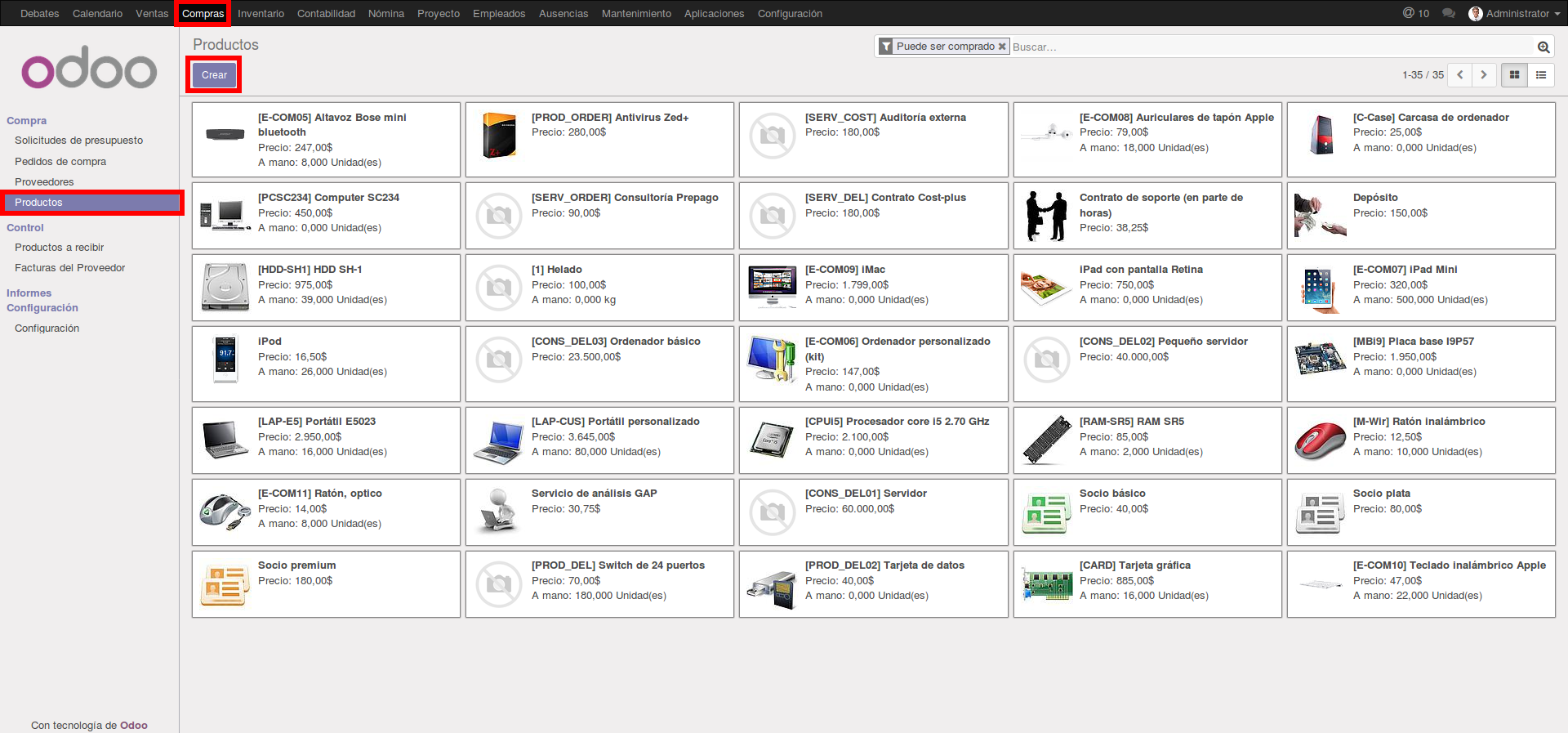This screenshot has width=1568, height=733.
Task: Click the Servicio de análisis GAP image
Action: coord(499,510)
